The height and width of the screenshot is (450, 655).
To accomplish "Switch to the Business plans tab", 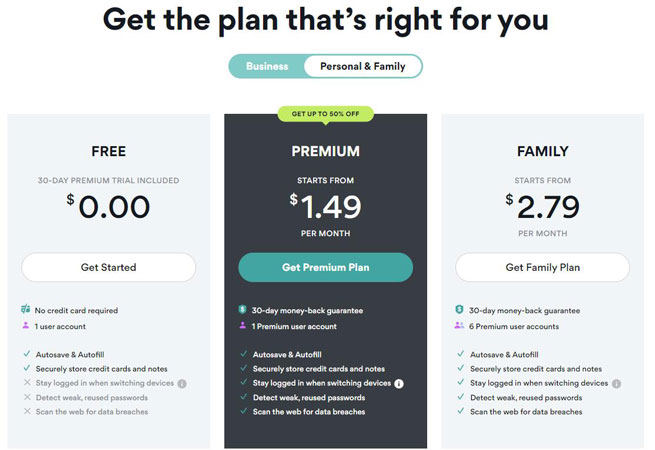I will click(x=267, y=66).
